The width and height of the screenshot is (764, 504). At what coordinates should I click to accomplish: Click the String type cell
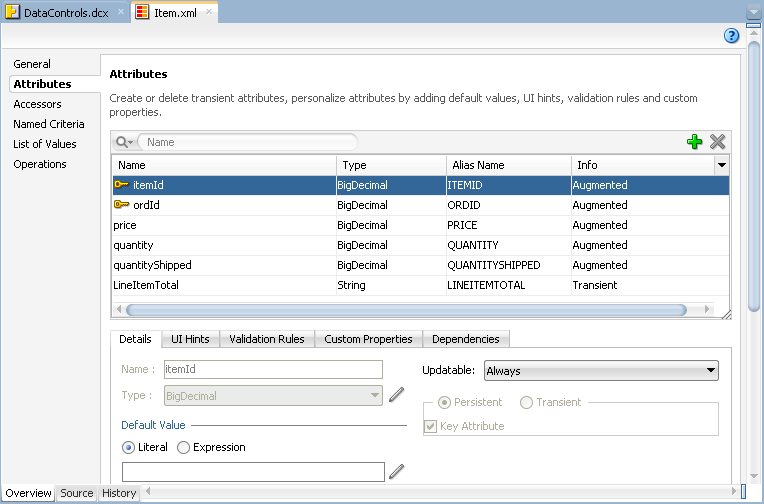click(x=391, y=285)
